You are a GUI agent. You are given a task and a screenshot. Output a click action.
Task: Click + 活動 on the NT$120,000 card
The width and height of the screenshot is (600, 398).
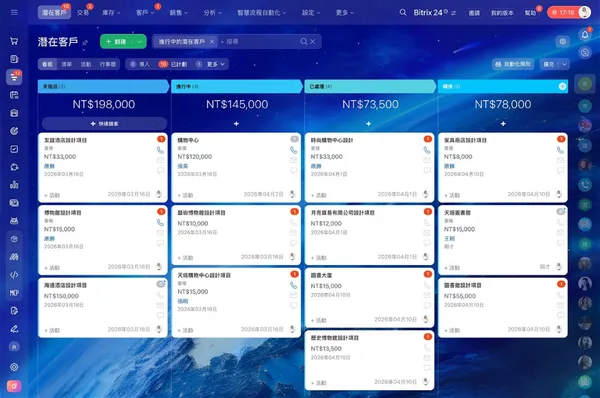coord(185,195)
